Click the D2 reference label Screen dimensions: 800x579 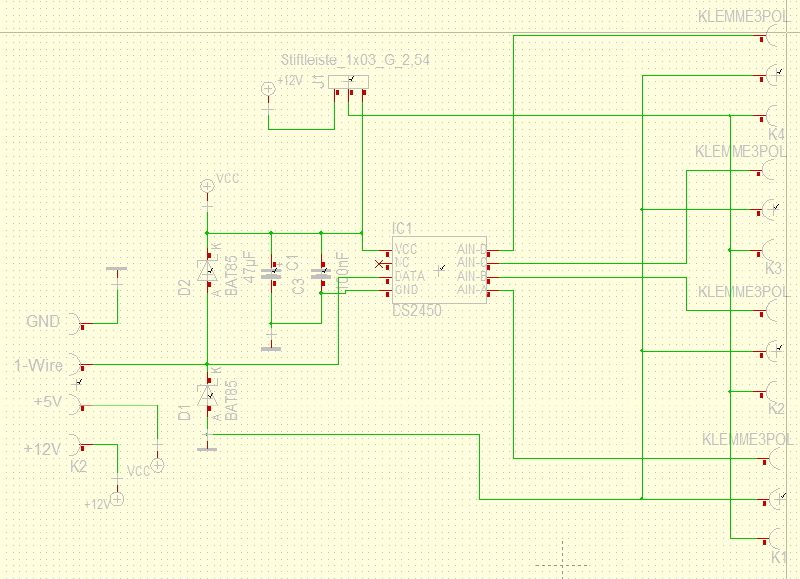click(x=185, y=288)
